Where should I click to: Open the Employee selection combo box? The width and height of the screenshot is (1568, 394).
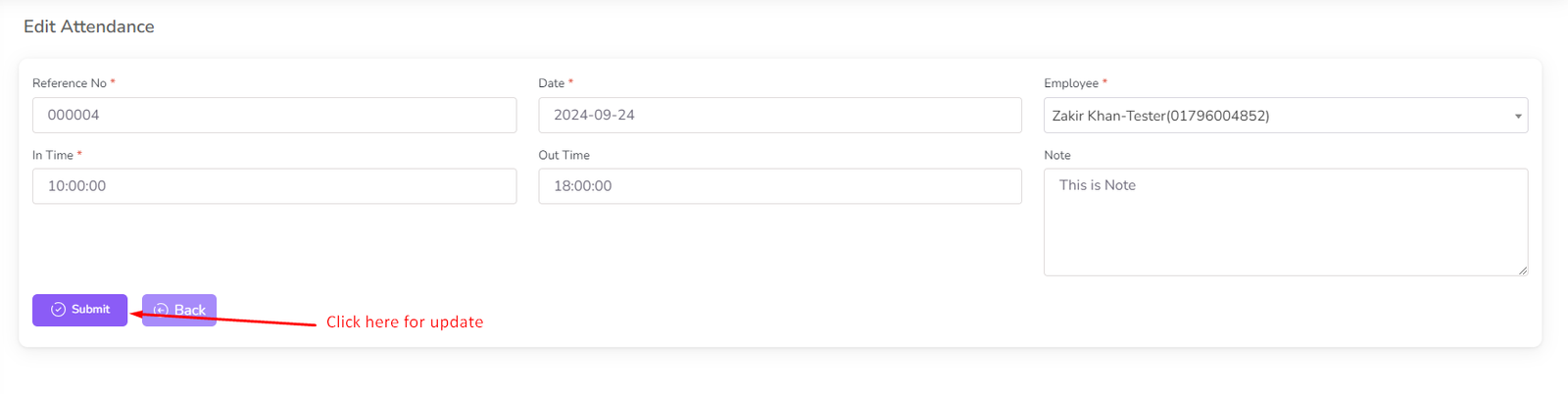coord(1274,116)
